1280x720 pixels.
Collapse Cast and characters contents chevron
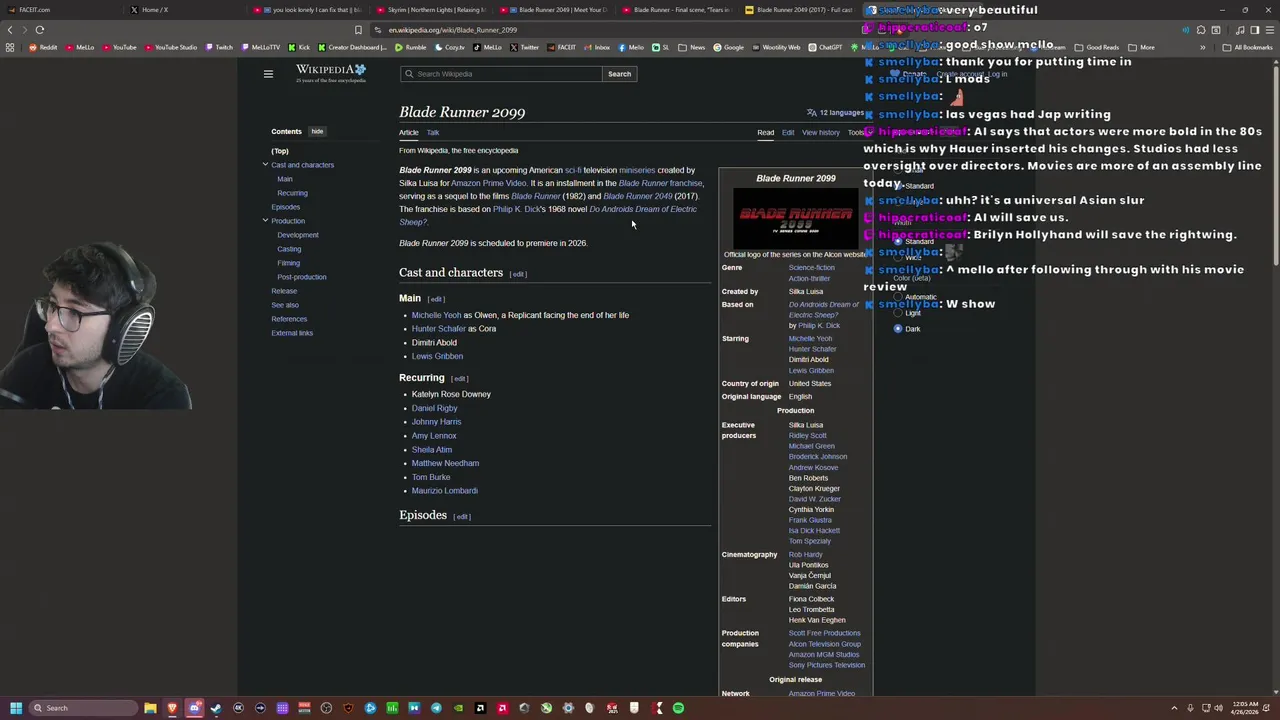tap(265, 165)
